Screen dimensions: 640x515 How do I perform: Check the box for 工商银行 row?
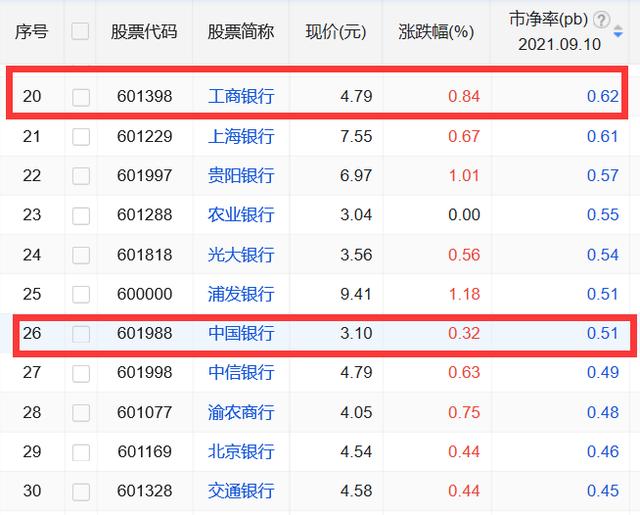point(81,97)
